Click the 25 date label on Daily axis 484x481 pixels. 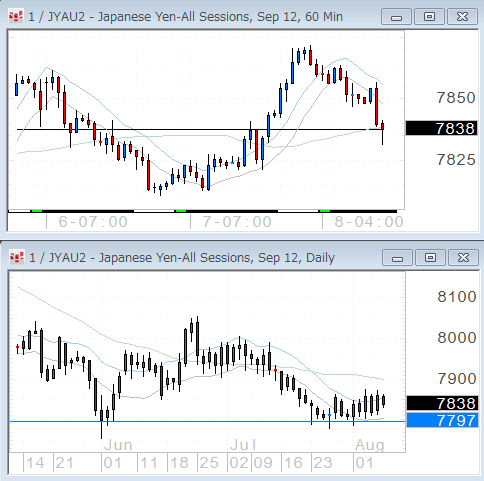209,463
